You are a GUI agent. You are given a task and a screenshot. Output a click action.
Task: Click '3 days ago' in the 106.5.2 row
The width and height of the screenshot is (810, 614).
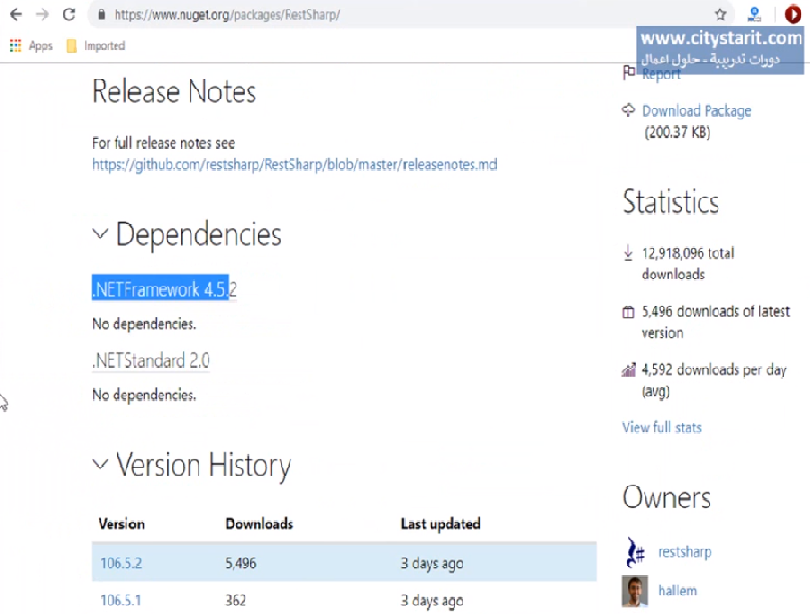[x=432, y=563]
